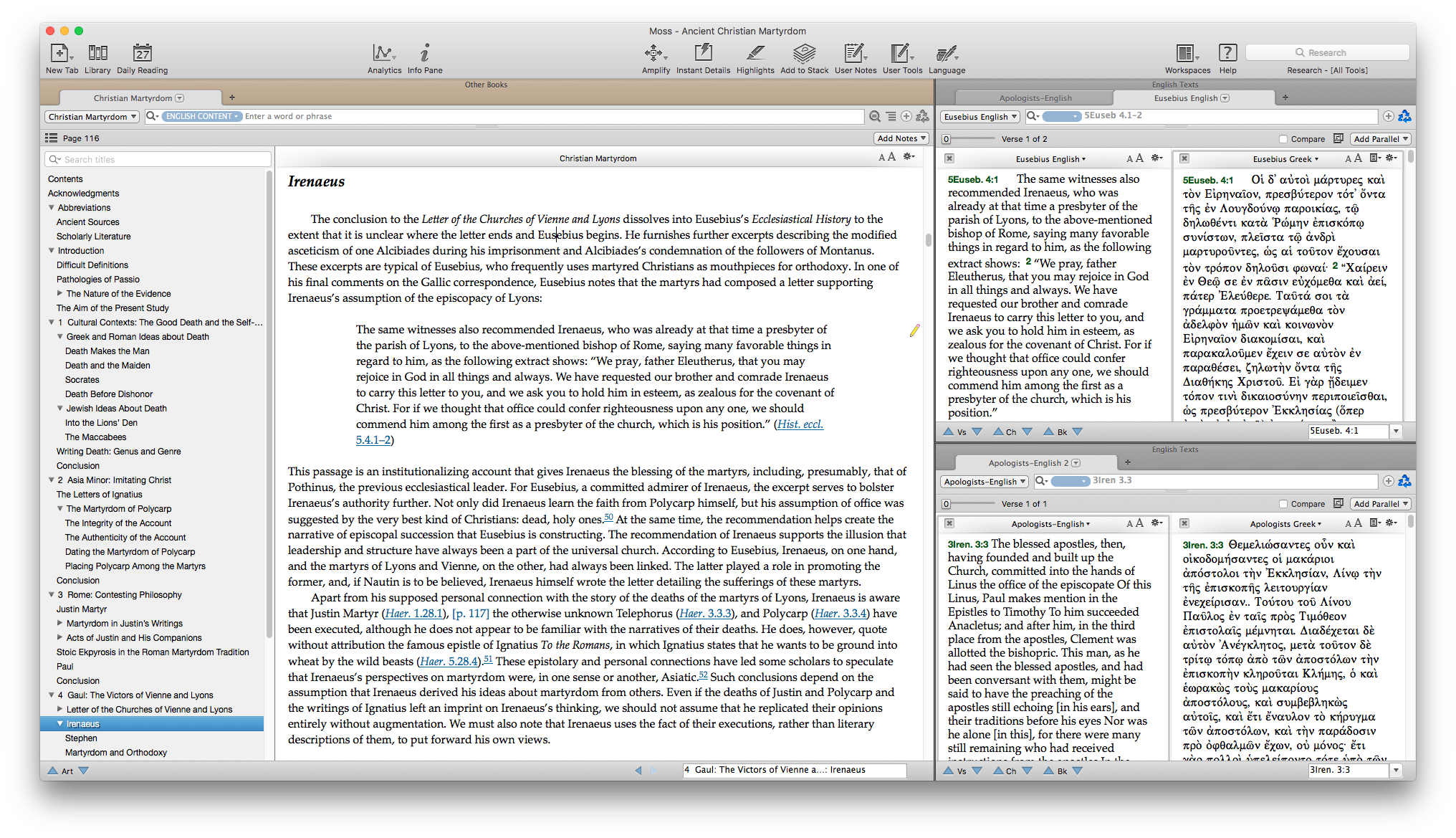Click the table of contents icon beside Page 116
The height and width of the screenshot is (838, 1456).
(52, 138)
